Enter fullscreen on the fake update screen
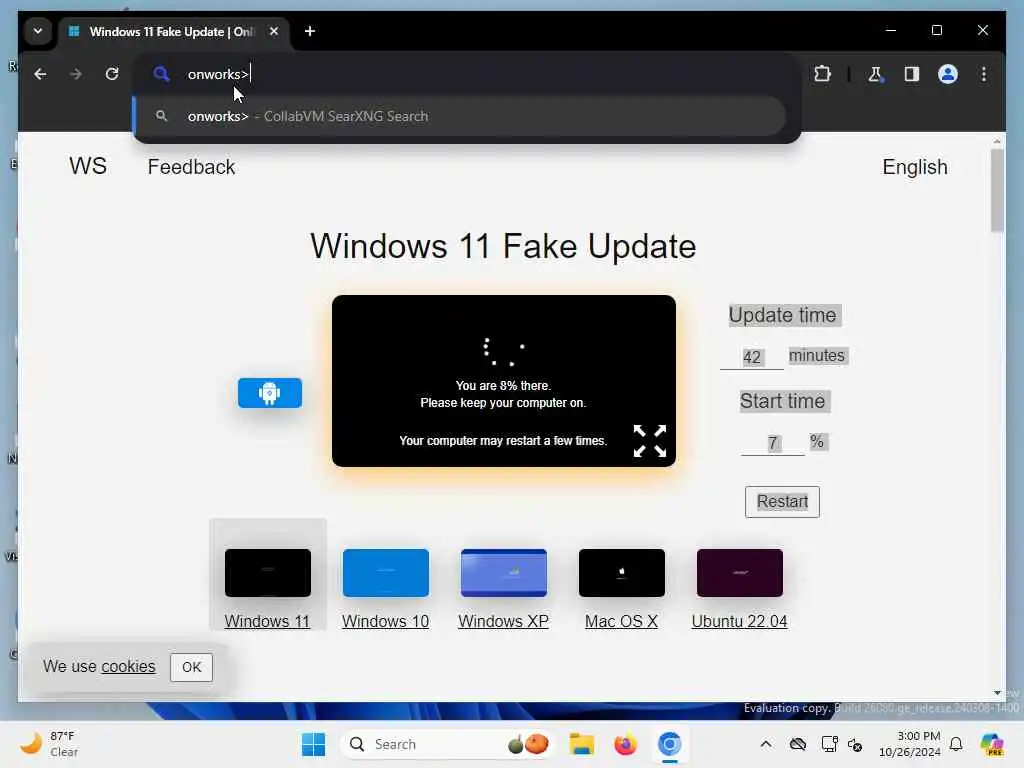Screen dimensions: 1024x768 (650, 441)
